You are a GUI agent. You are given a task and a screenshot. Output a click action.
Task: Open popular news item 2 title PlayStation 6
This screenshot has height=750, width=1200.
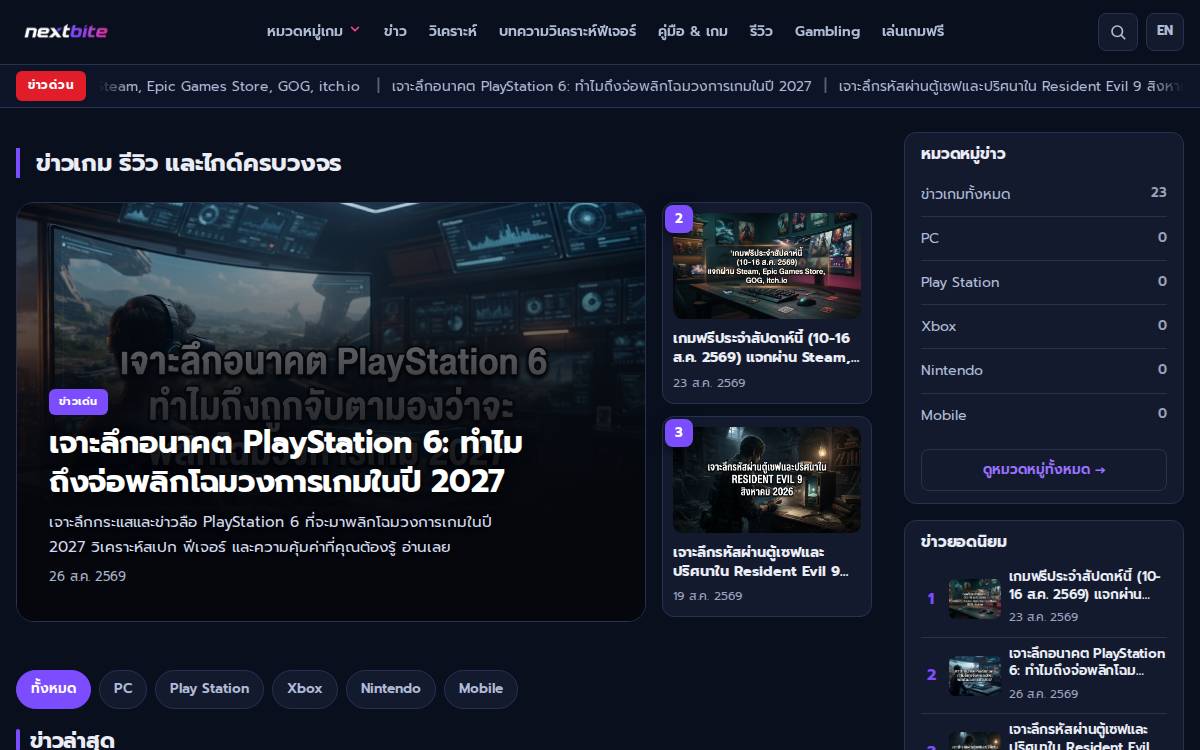(x=1087, y=662)
